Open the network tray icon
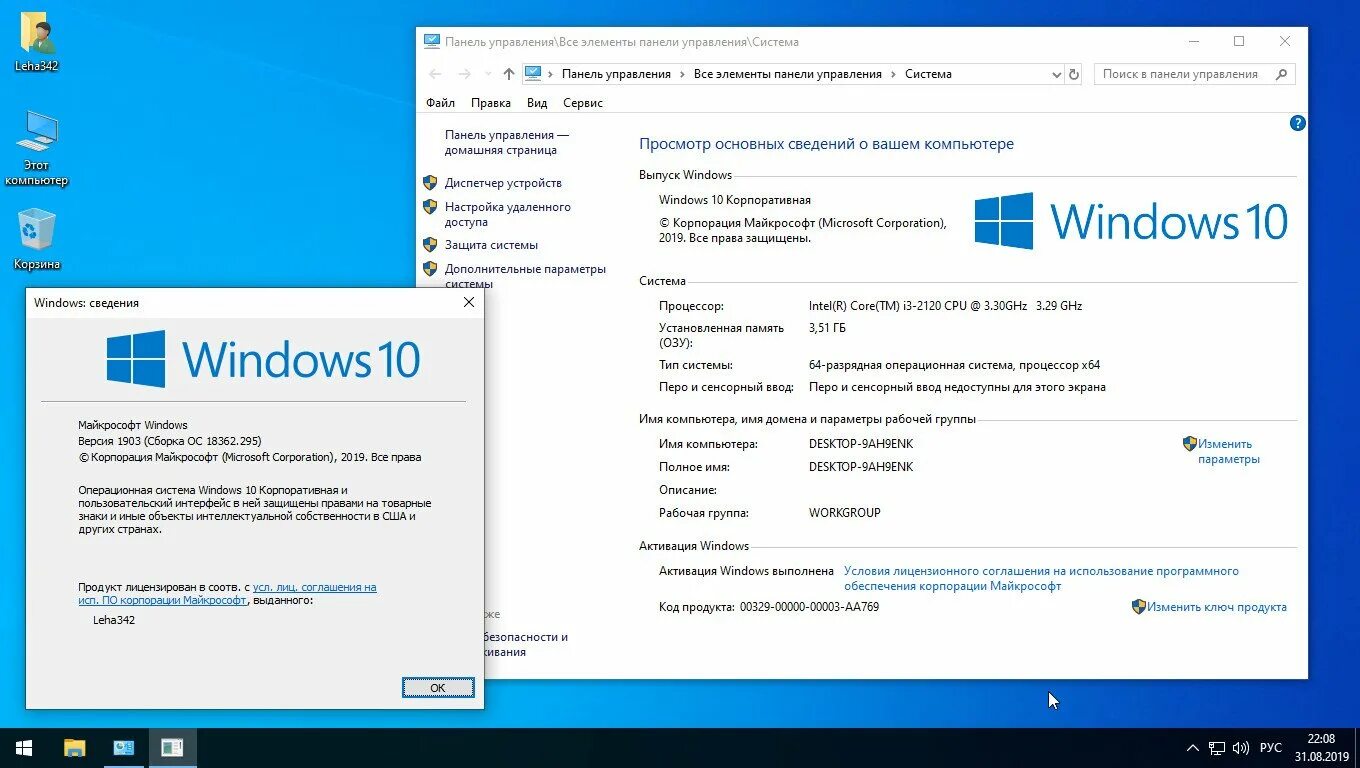The width and height of the screenshot is (1360, 768). tap(1217, 748)
